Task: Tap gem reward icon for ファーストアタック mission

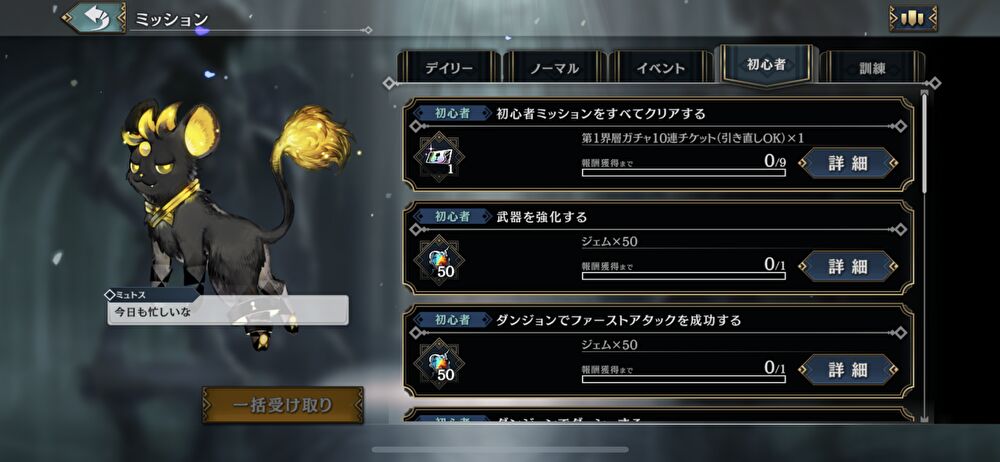Action: click(439, 364)
